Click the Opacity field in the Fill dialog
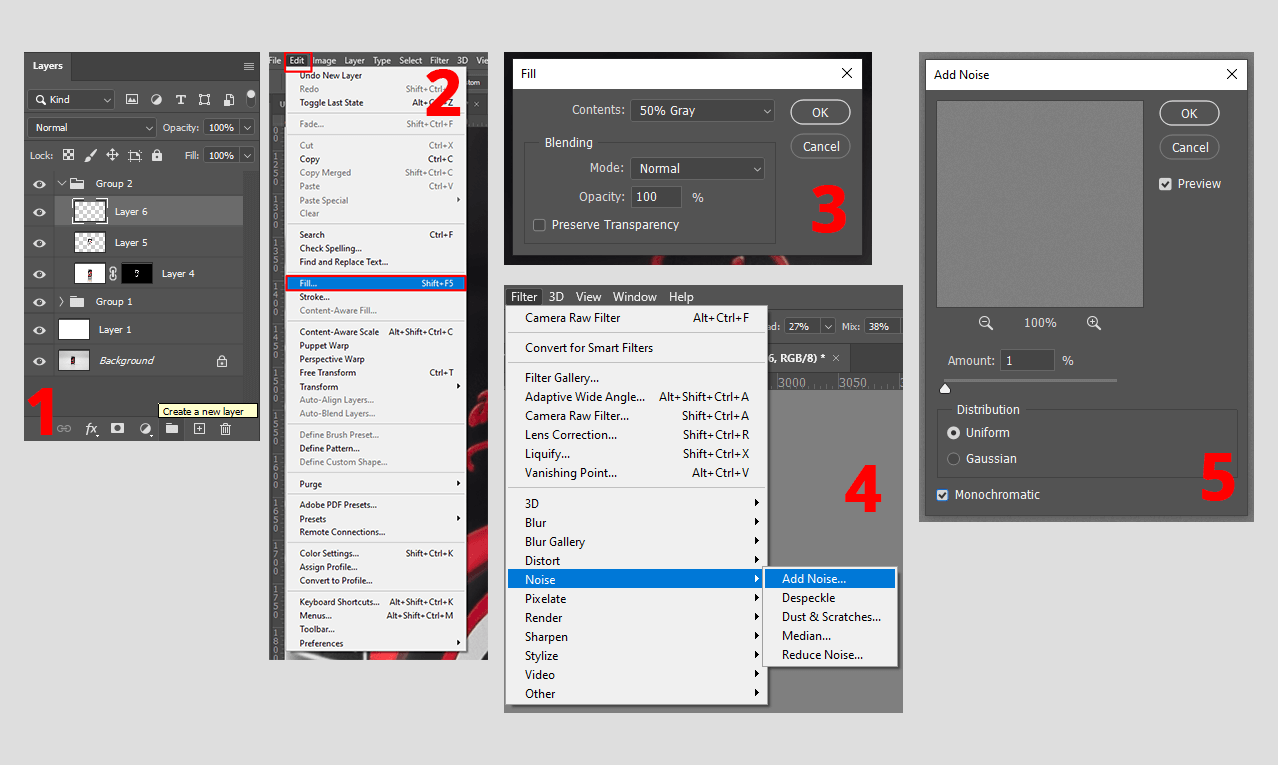 656,197
